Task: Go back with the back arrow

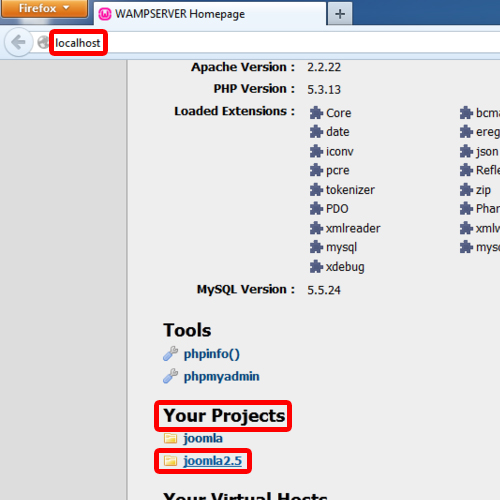Action: pos(18,42)
